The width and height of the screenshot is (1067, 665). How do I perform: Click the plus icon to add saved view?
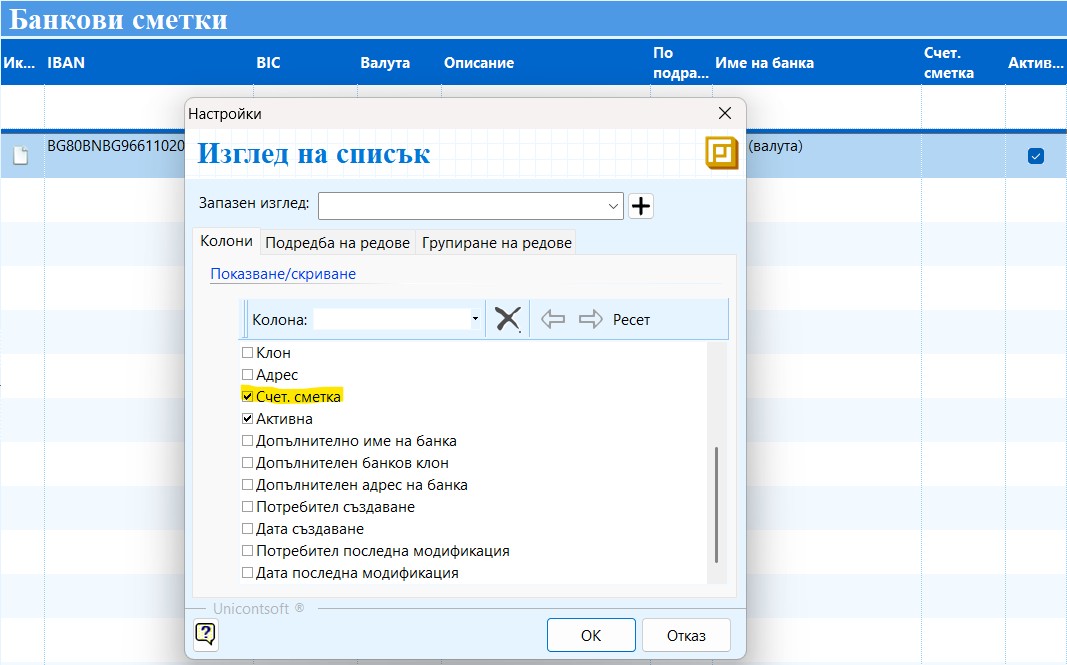640,206
